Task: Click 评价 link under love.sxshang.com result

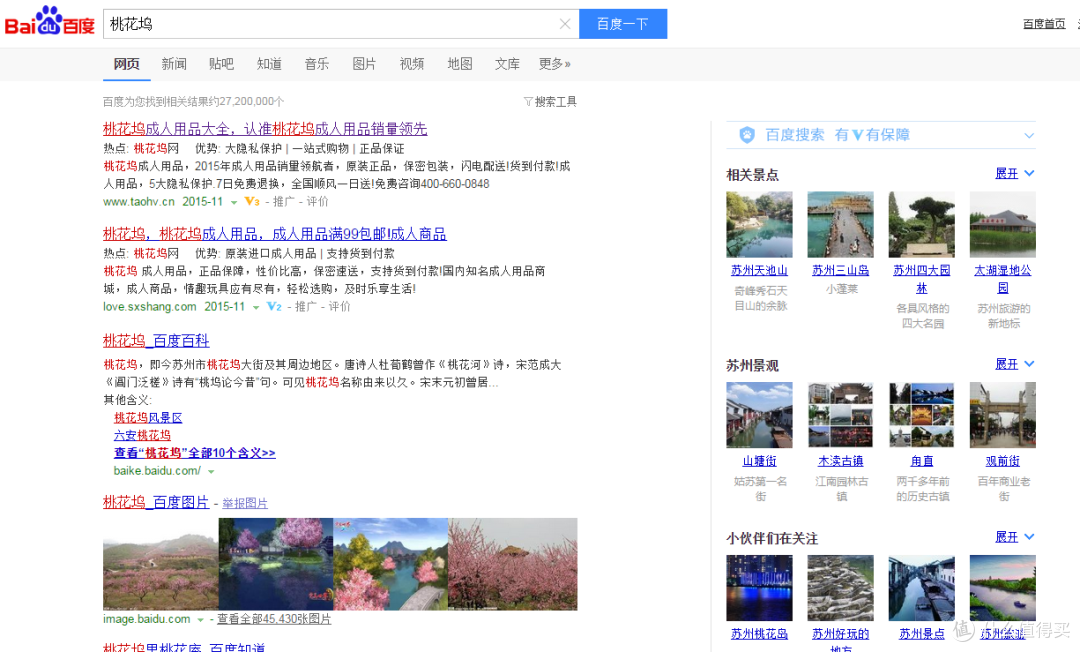Action: [x=340, y=306]
